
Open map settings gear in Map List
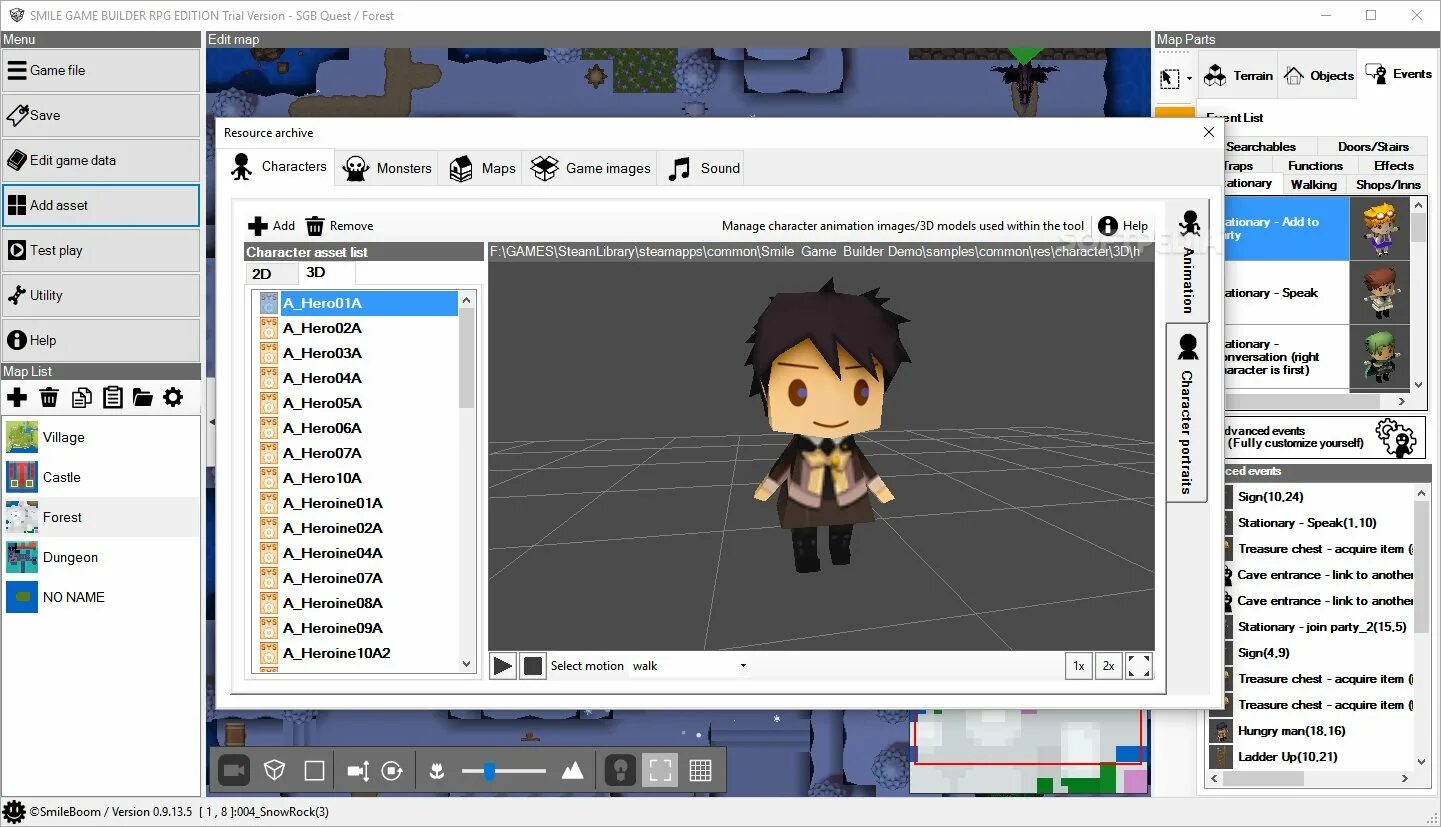pyautogui.click(x=173, y=398)
